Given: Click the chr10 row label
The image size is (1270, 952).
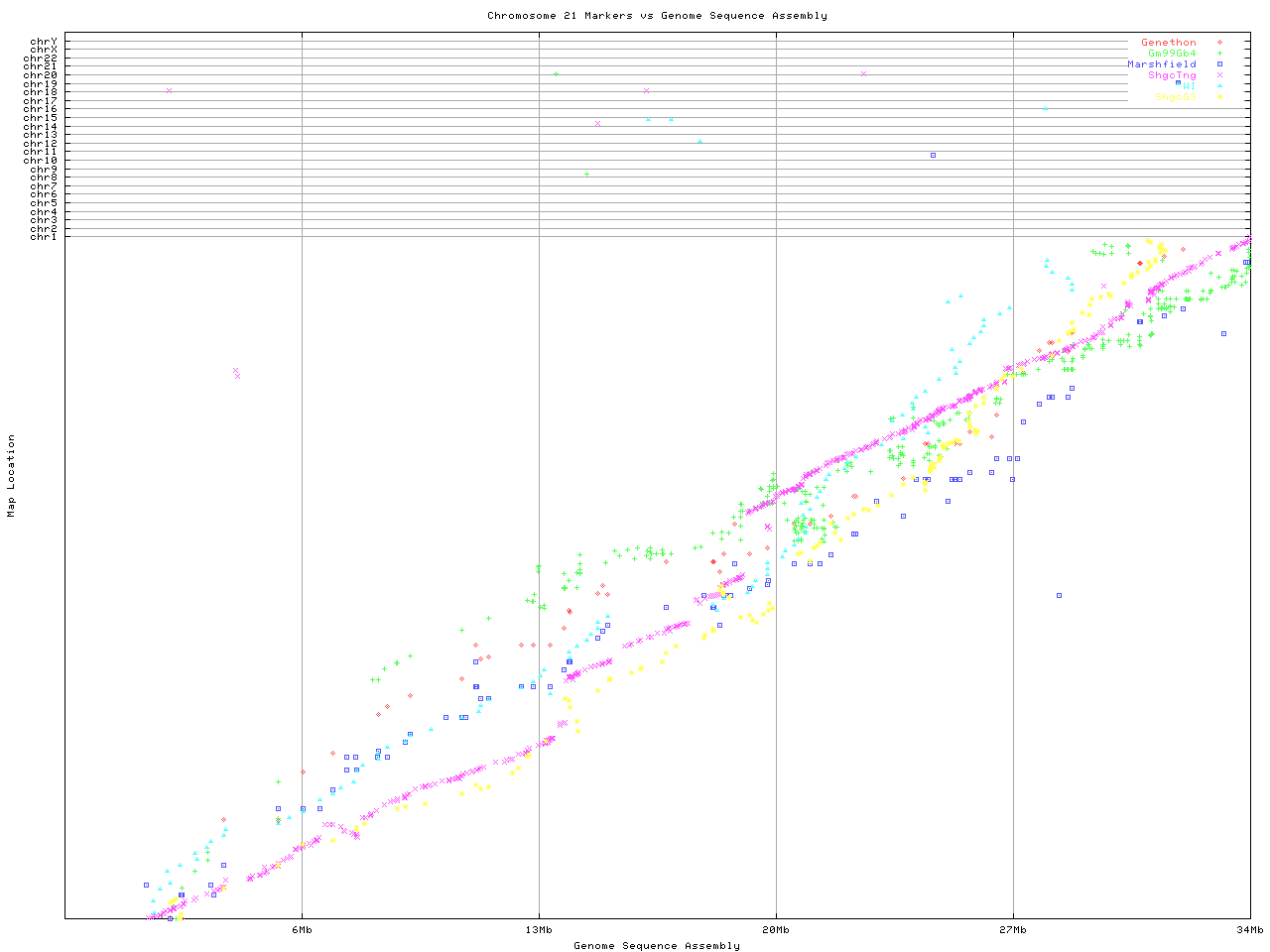Looking at the screenshot, I should tap(41, 160).
